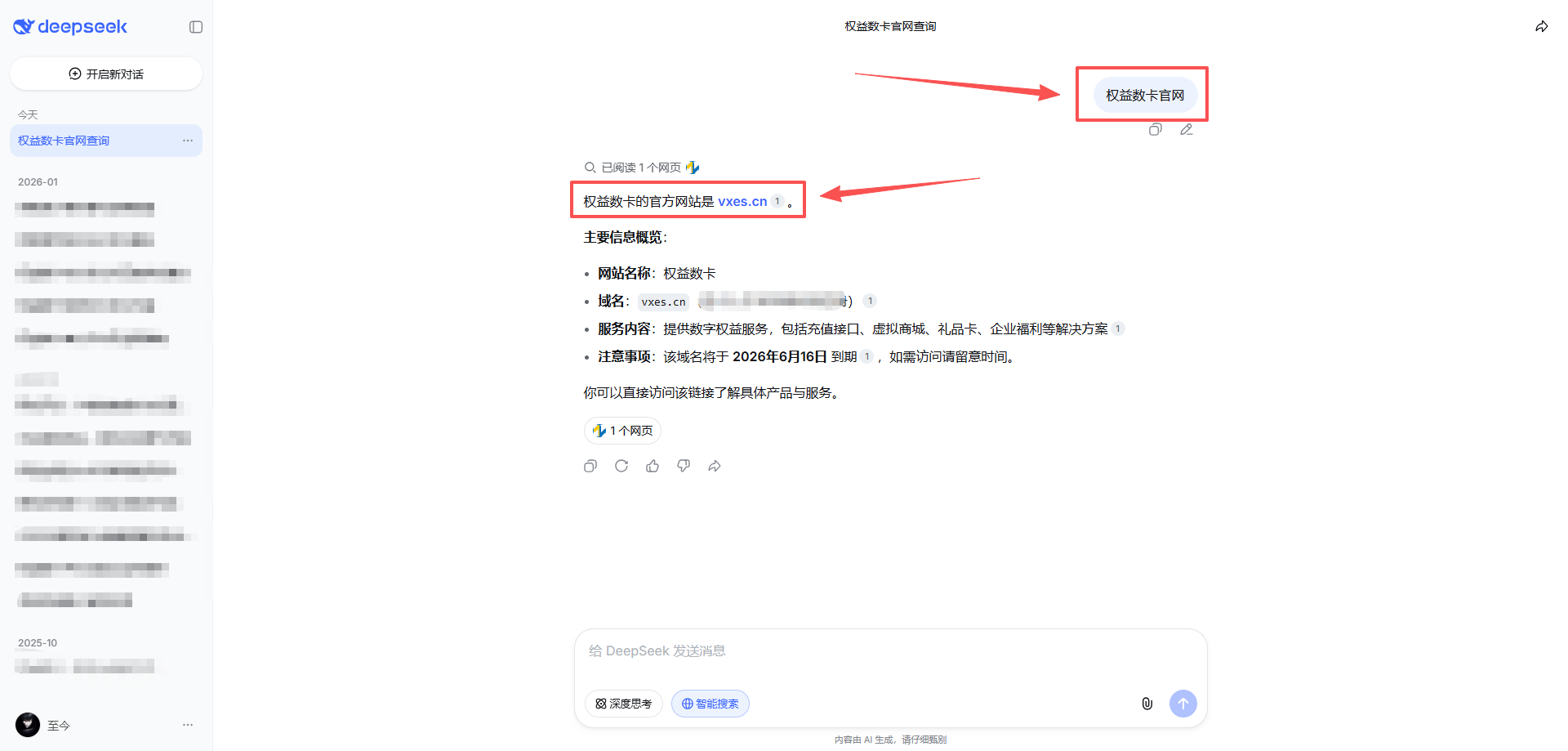
Task: Regenerate the response
Action: click(621, 466)
